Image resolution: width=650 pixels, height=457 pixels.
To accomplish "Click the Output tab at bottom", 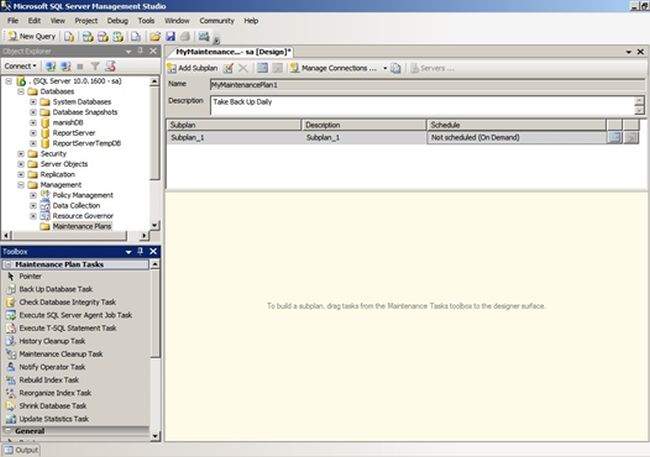I will (x=22, y=450).
